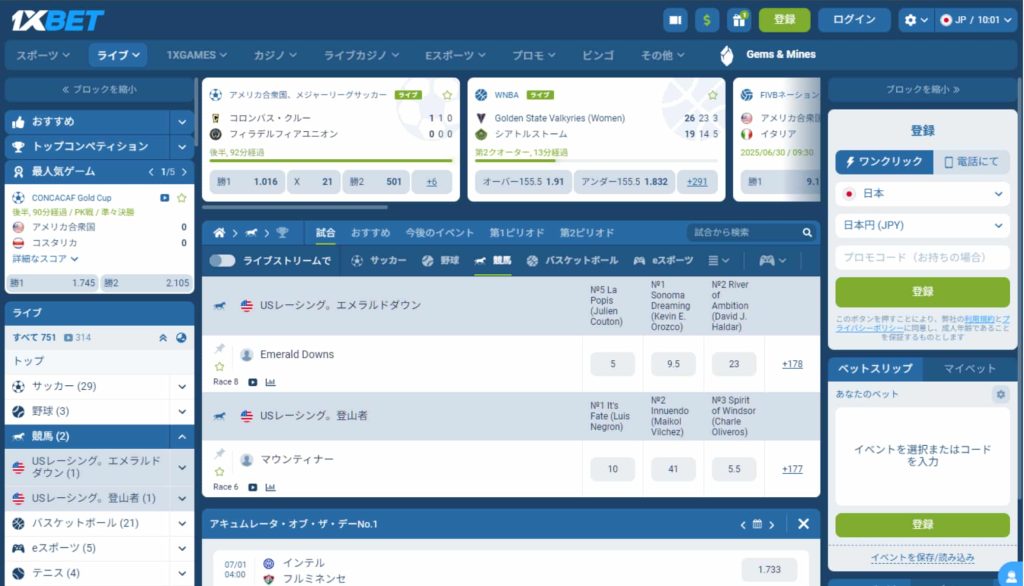The image size is (1024, 586).
Task: Click the horse racing breadcrumb icon
Action: tap(251, 233)
